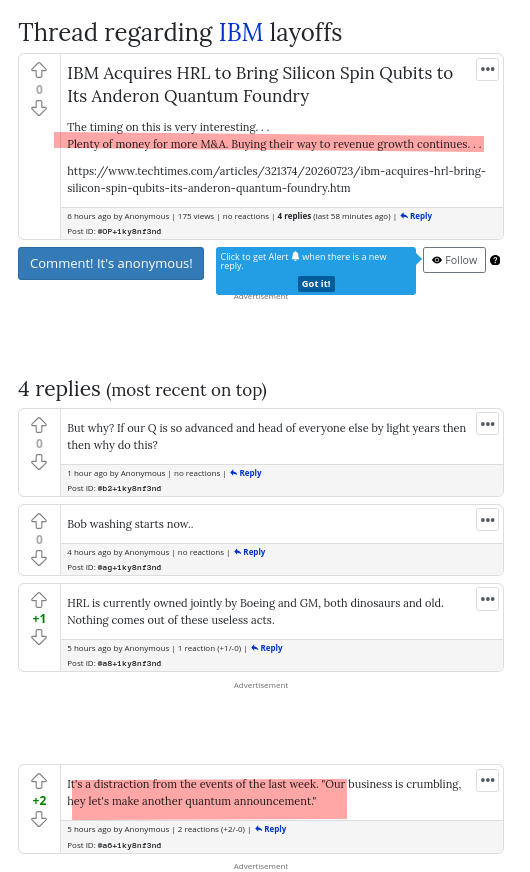Viewport: 530px width, 872px height.
Task: Reply to the 'Bob washing starts now' comment
Action: 250,552
